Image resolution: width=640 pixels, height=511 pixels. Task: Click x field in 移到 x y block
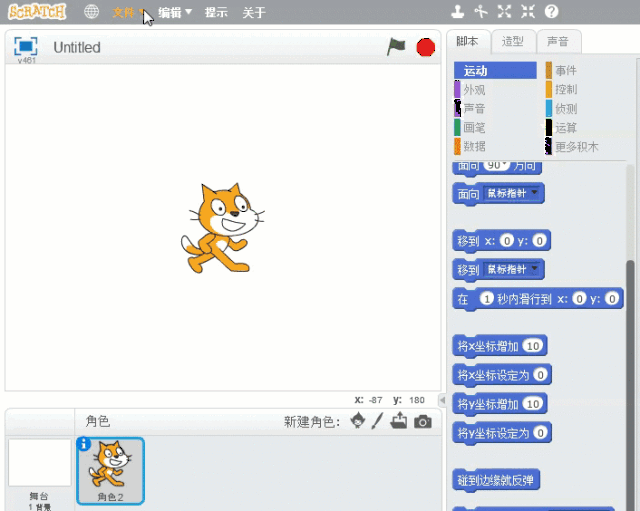pos(507,241)
